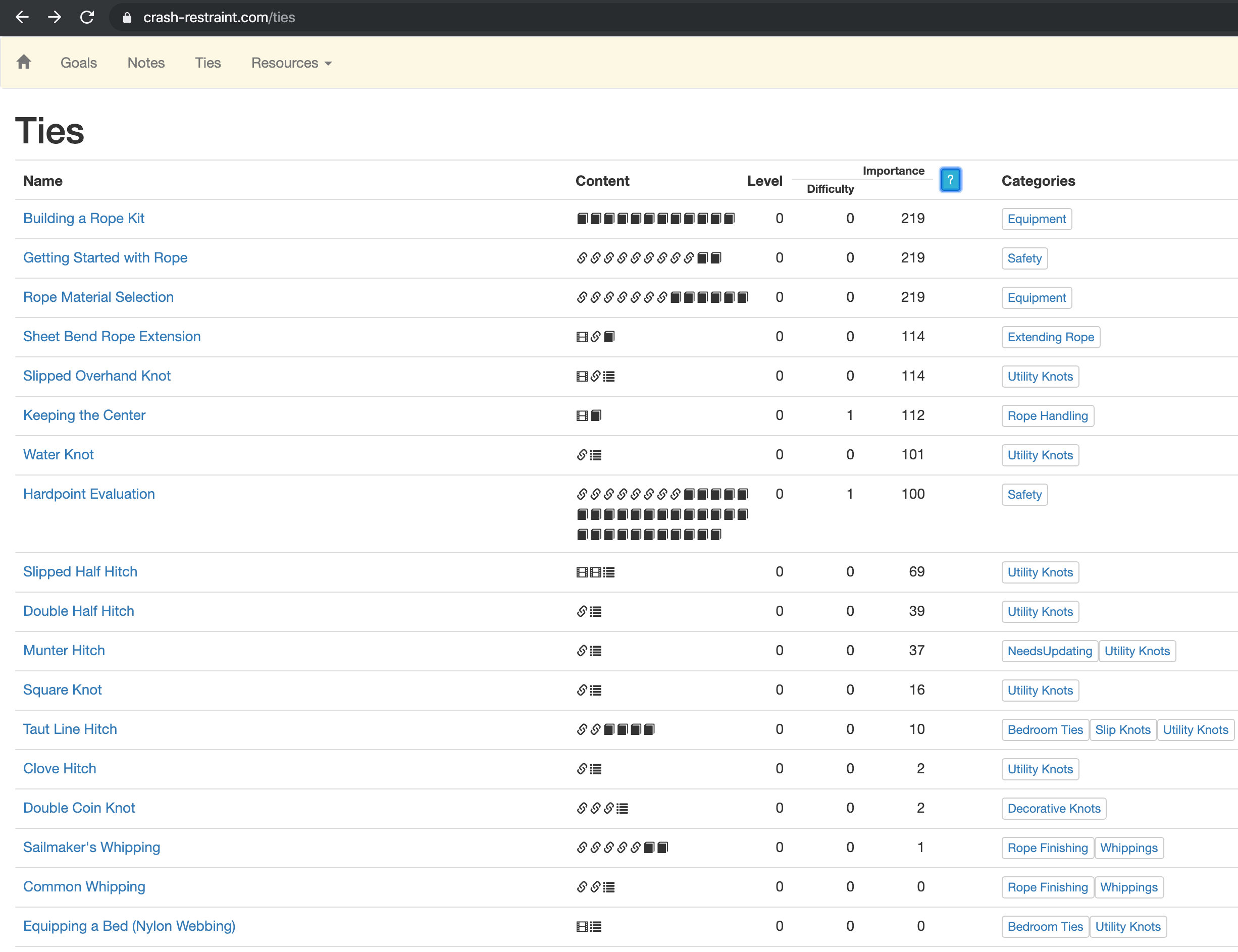Select the Rope Handling category tag

coord(1048,416)
